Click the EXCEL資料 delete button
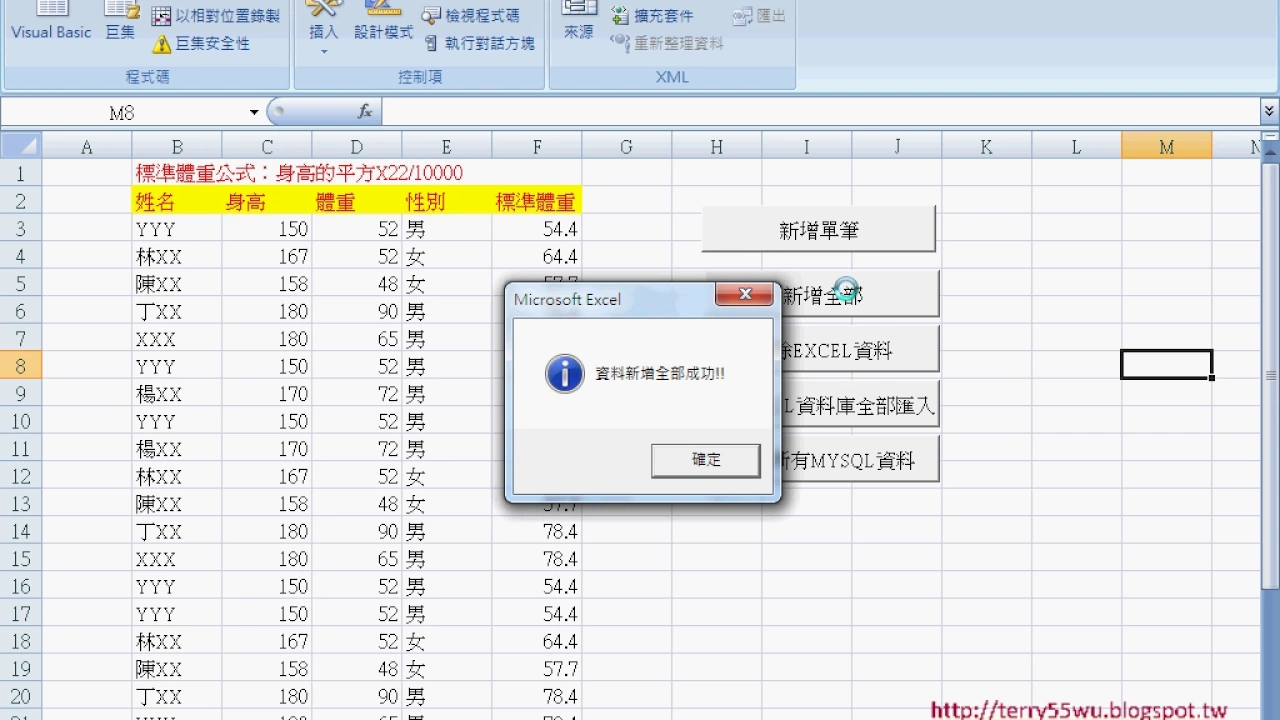The image size is (1280, 720). 860,350
